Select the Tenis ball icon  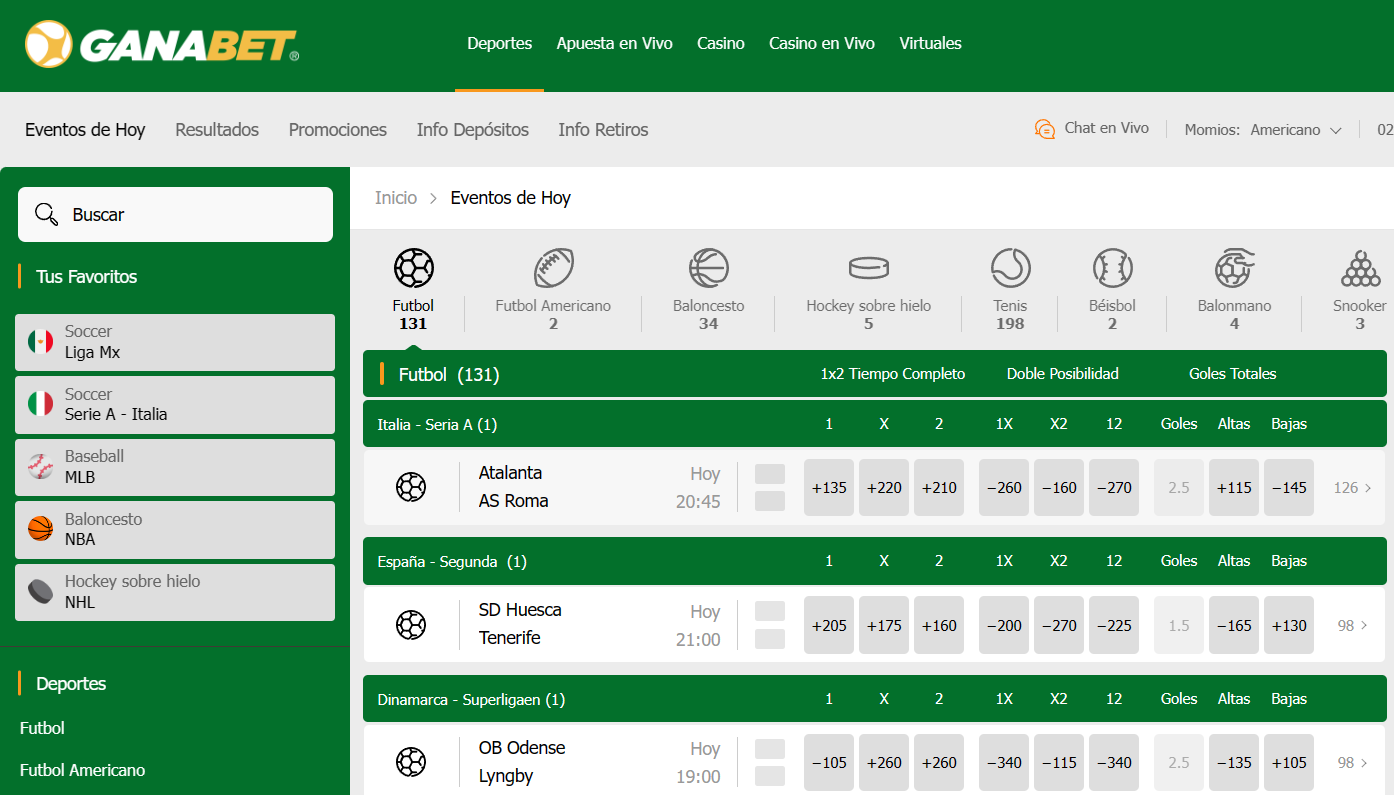1010,268
